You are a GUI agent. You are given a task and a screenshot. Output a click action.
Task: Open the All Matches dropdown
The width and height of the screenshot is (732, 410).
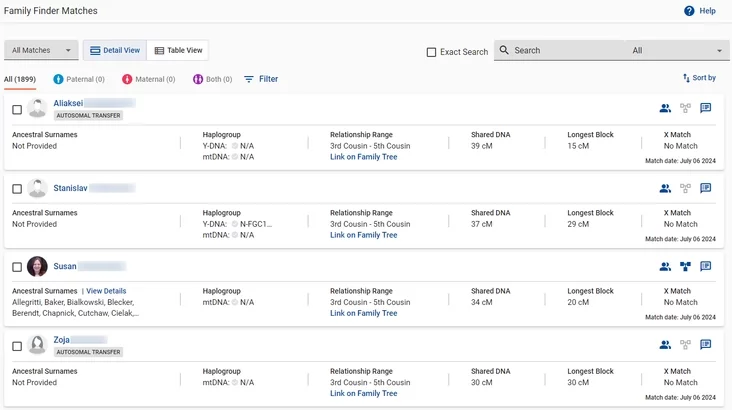coord(41,50)
